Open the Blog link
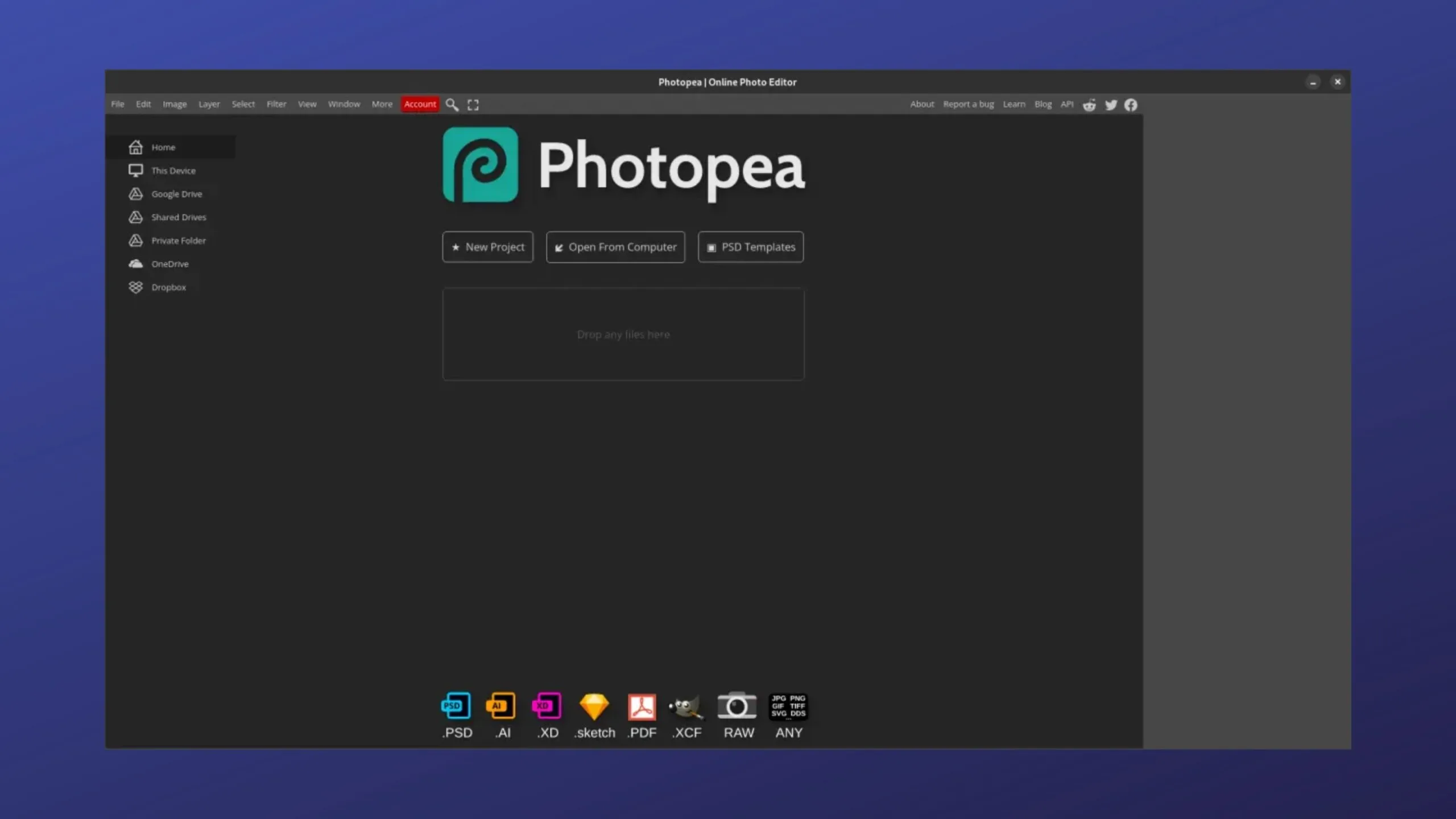Viewport: 1456px width, 819px height. 1043,104
